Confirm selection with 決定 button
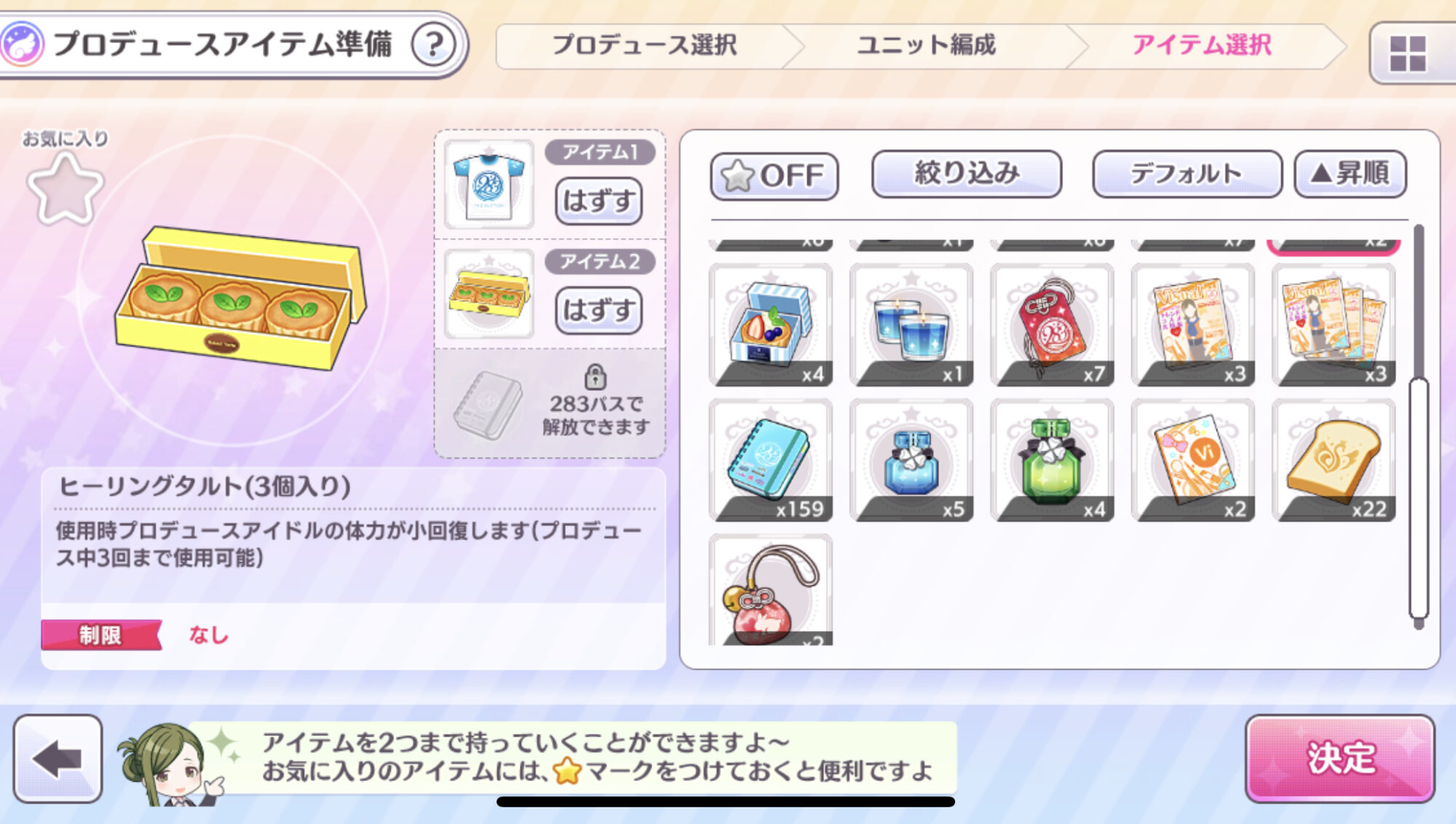 [1340, 758]
